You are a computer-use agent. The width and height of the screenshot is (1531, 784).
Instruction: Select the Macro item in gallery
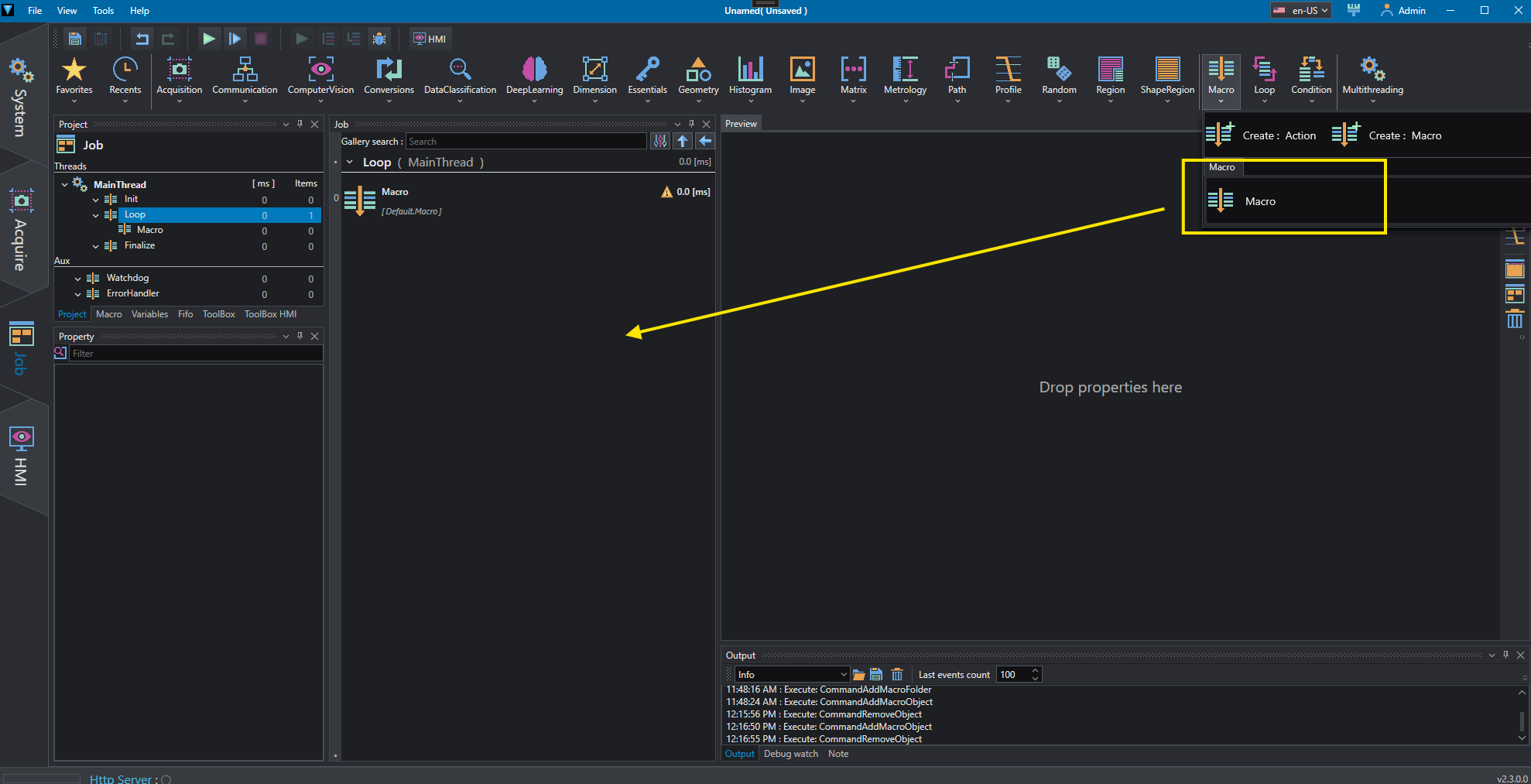[1260, 201]
